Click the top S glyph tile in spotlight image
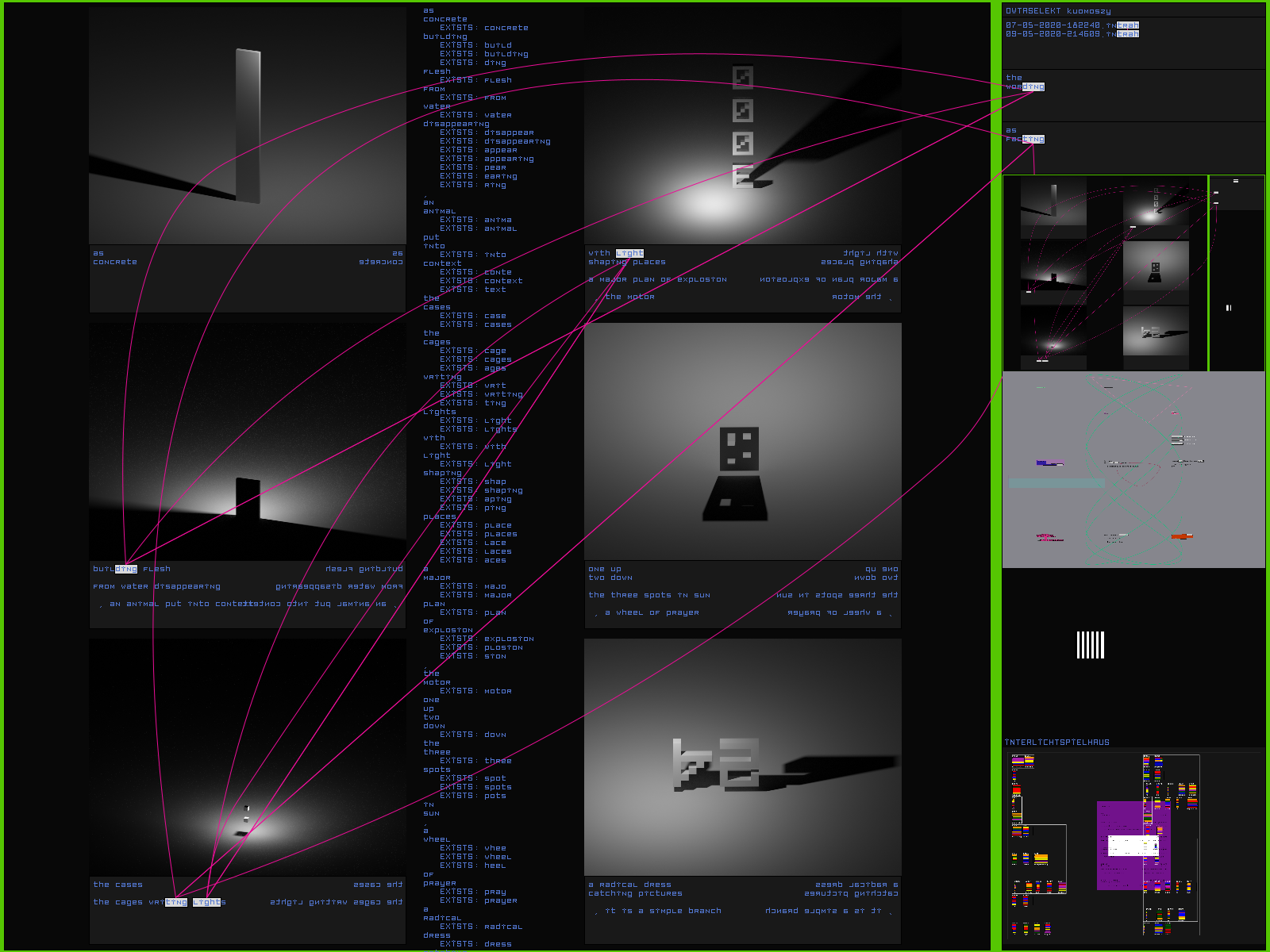Viewport: 1270px width, 952px height. pos(742,77)
